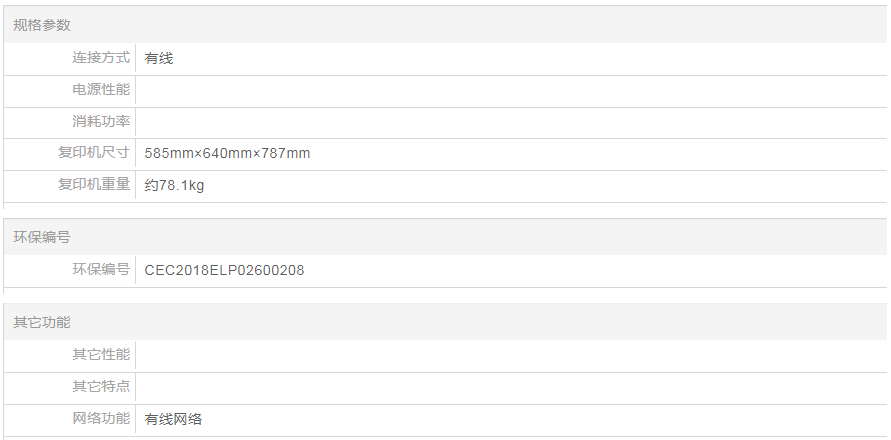Click the 有线网络 network value
This screenshot has width=891, height=440.
173,419
